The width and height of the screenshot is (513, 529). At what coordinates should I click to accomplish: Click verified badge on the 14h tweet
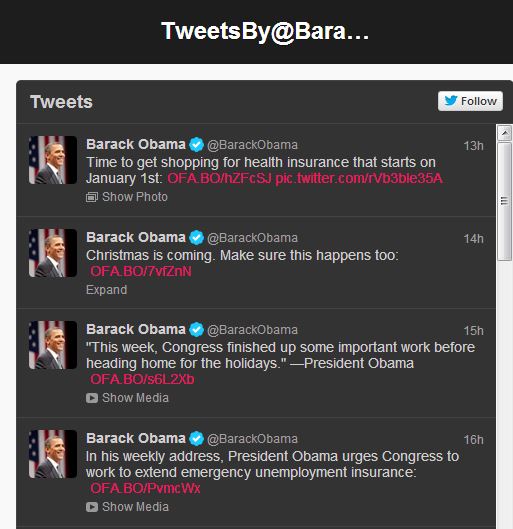(x=196, y=238)
